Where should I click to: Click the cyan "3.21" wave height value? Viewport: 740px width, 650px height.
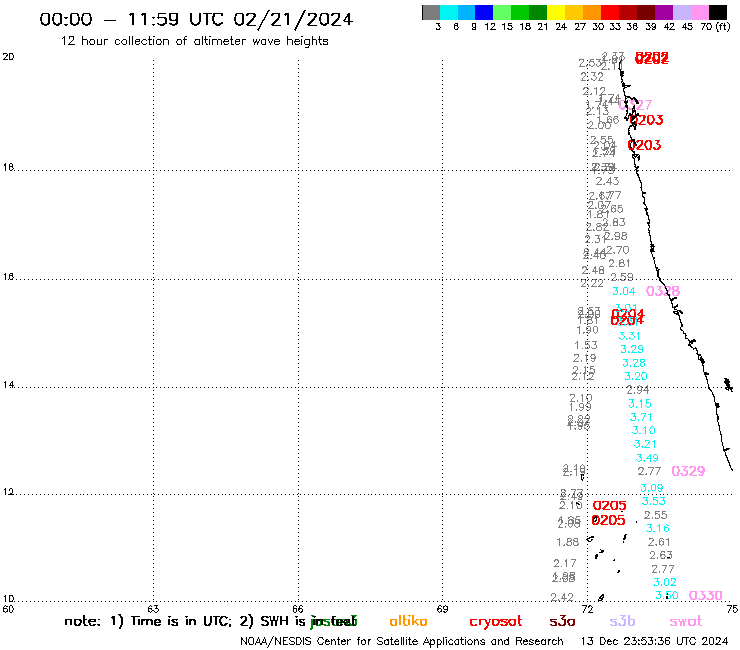[x=645, y=444]
